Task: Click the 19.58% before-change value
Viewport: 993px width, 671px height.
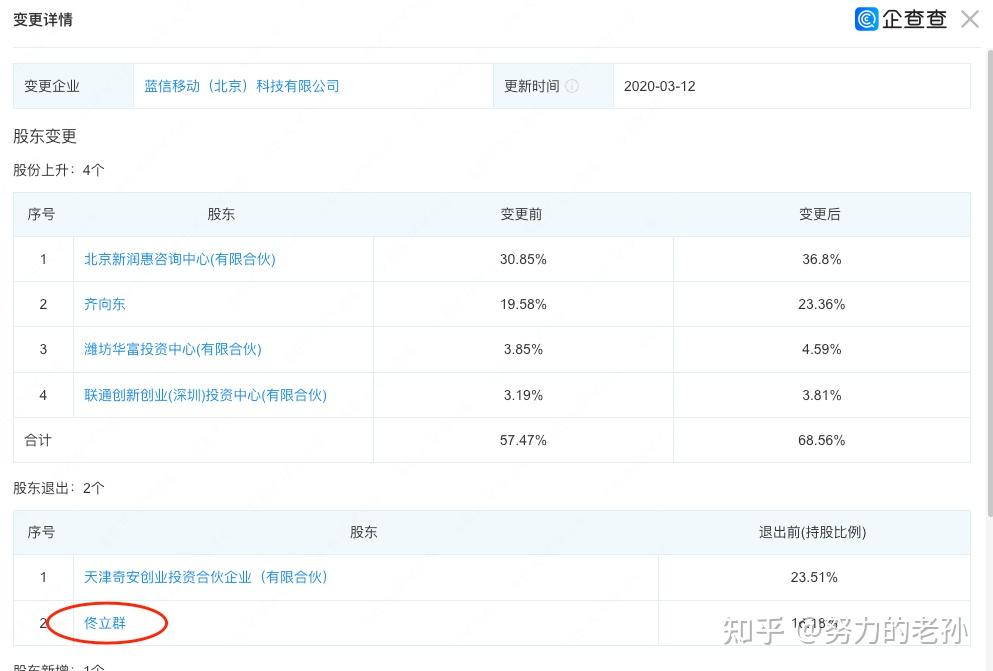Action: 523,304
